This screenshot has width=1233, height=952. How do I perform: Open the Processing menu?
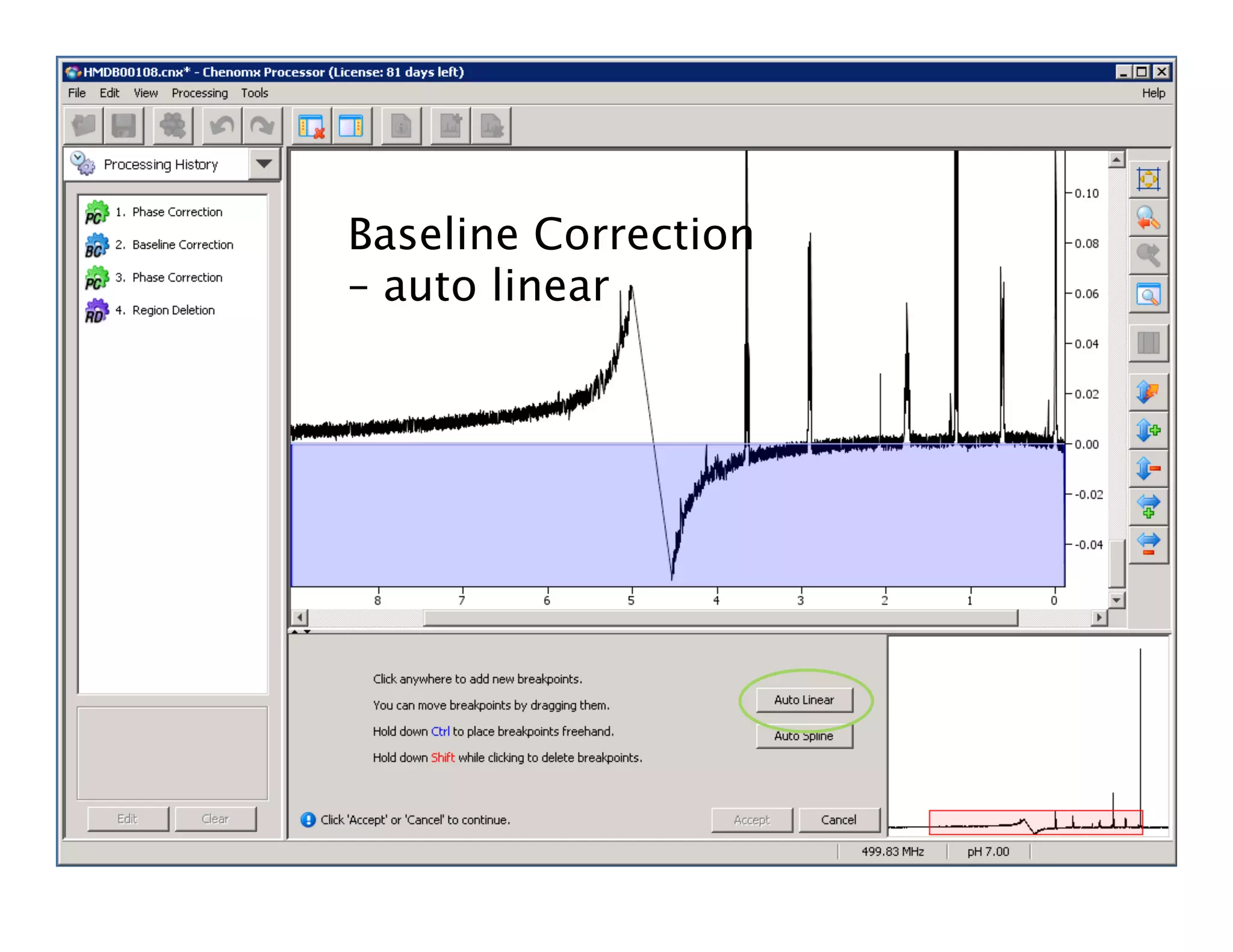pos(200,93)
